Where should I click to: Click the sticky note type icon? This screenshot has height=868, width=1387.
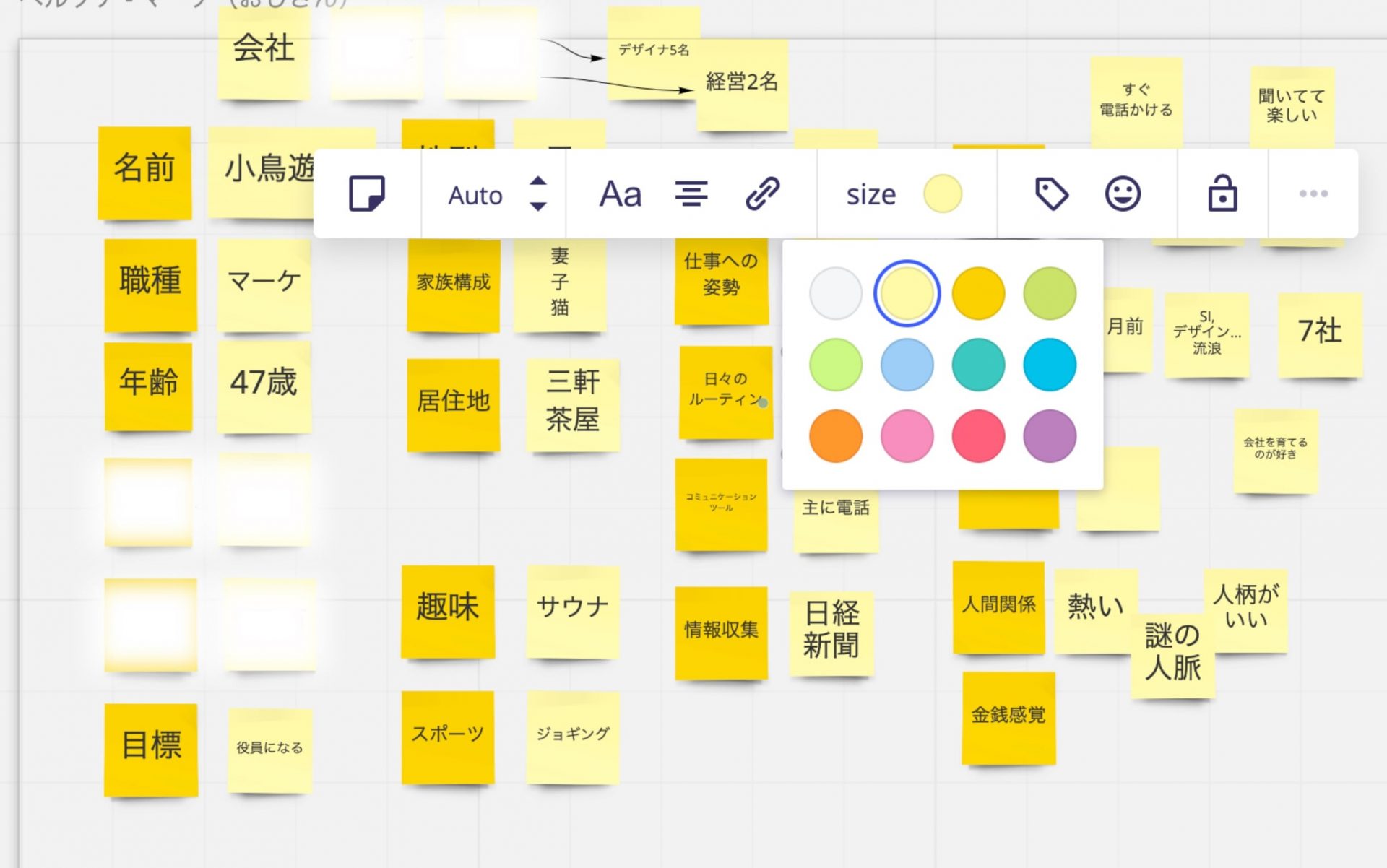coord(367,194)
